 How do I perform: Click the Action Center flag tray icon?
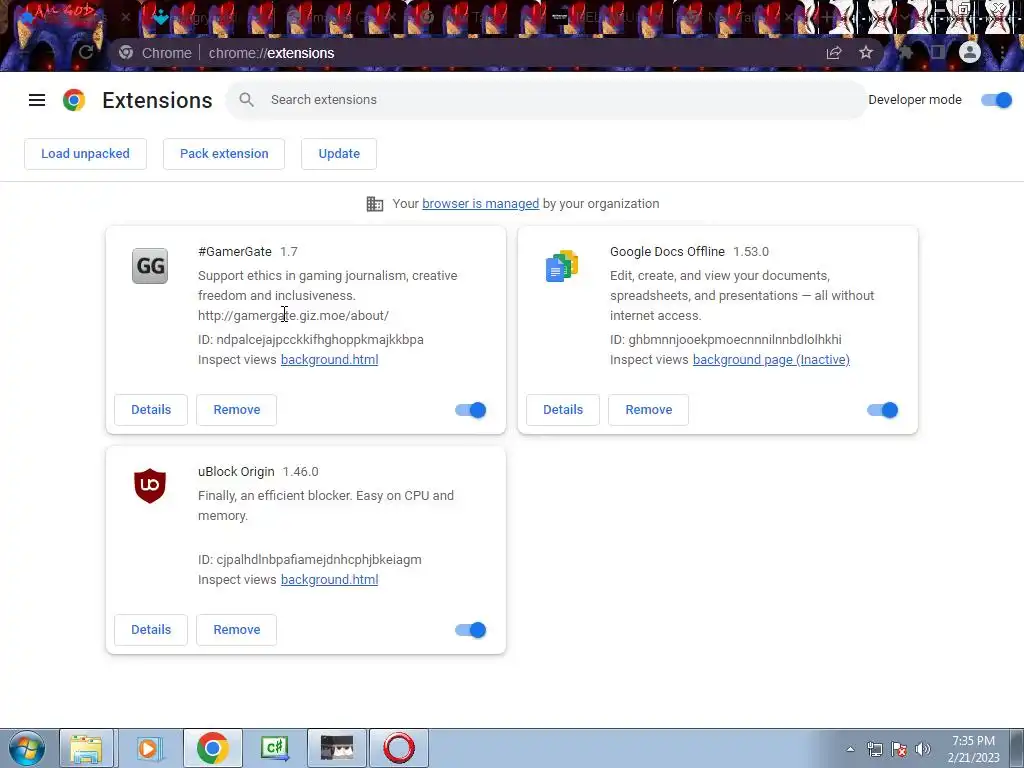(x=899, y=749)
